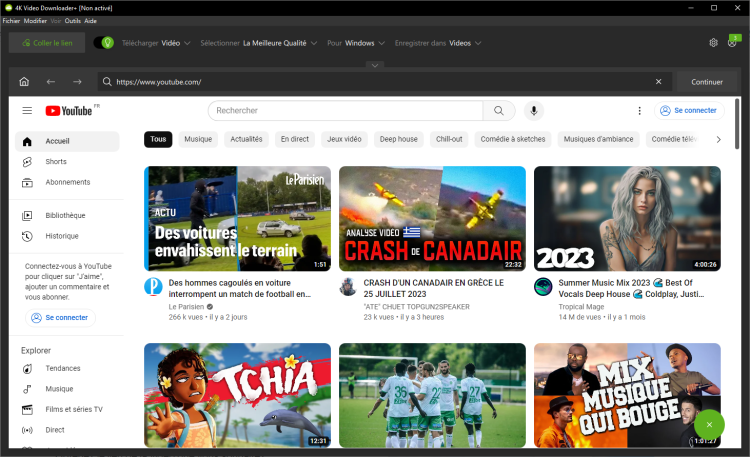Open the 2023 Summer Music Mix thumbnail

tap(627, 219)
